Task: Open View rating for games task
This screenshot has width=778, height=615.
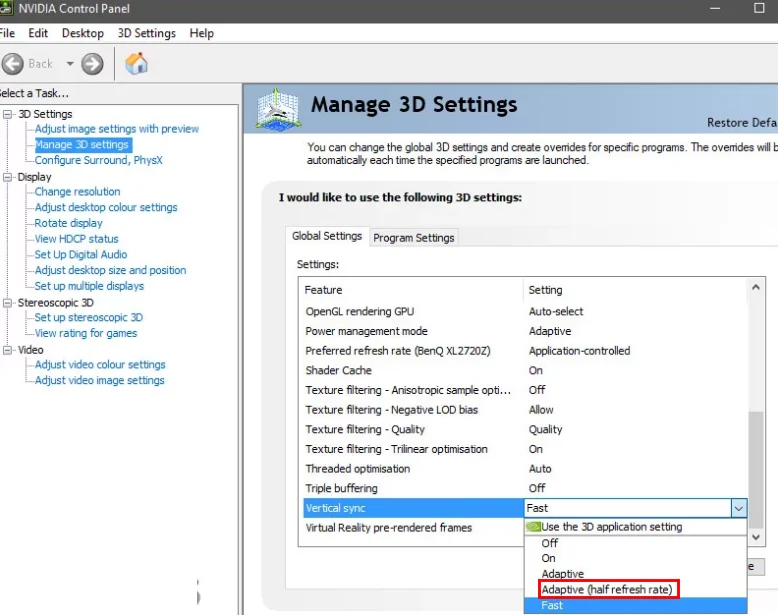Action: [x=85, y=334]
